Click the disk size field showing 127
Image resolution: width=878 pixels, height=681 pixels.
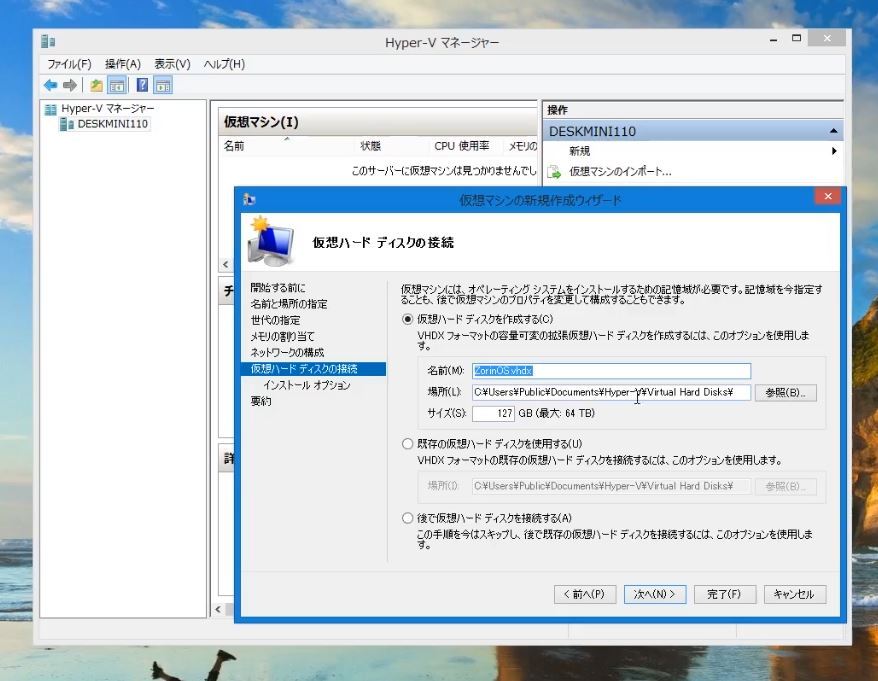pyautogui.click(x=493, y=413)
